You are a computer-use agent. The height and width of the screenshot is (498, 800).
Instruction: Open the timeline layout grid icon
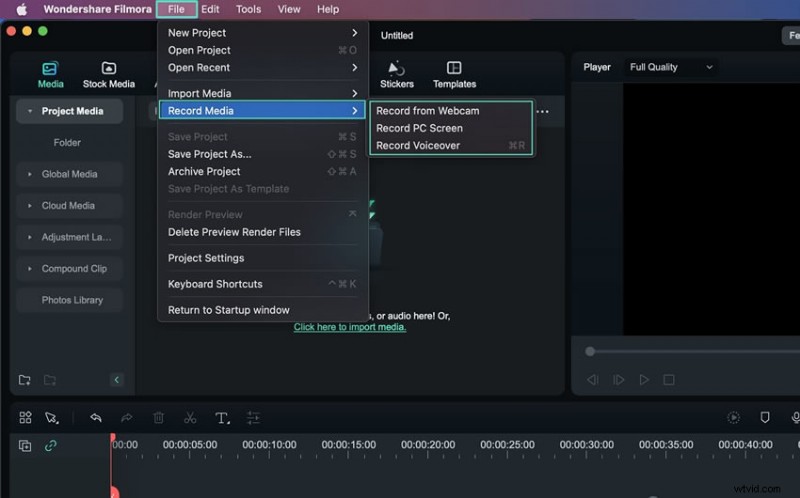click(26, 418)
